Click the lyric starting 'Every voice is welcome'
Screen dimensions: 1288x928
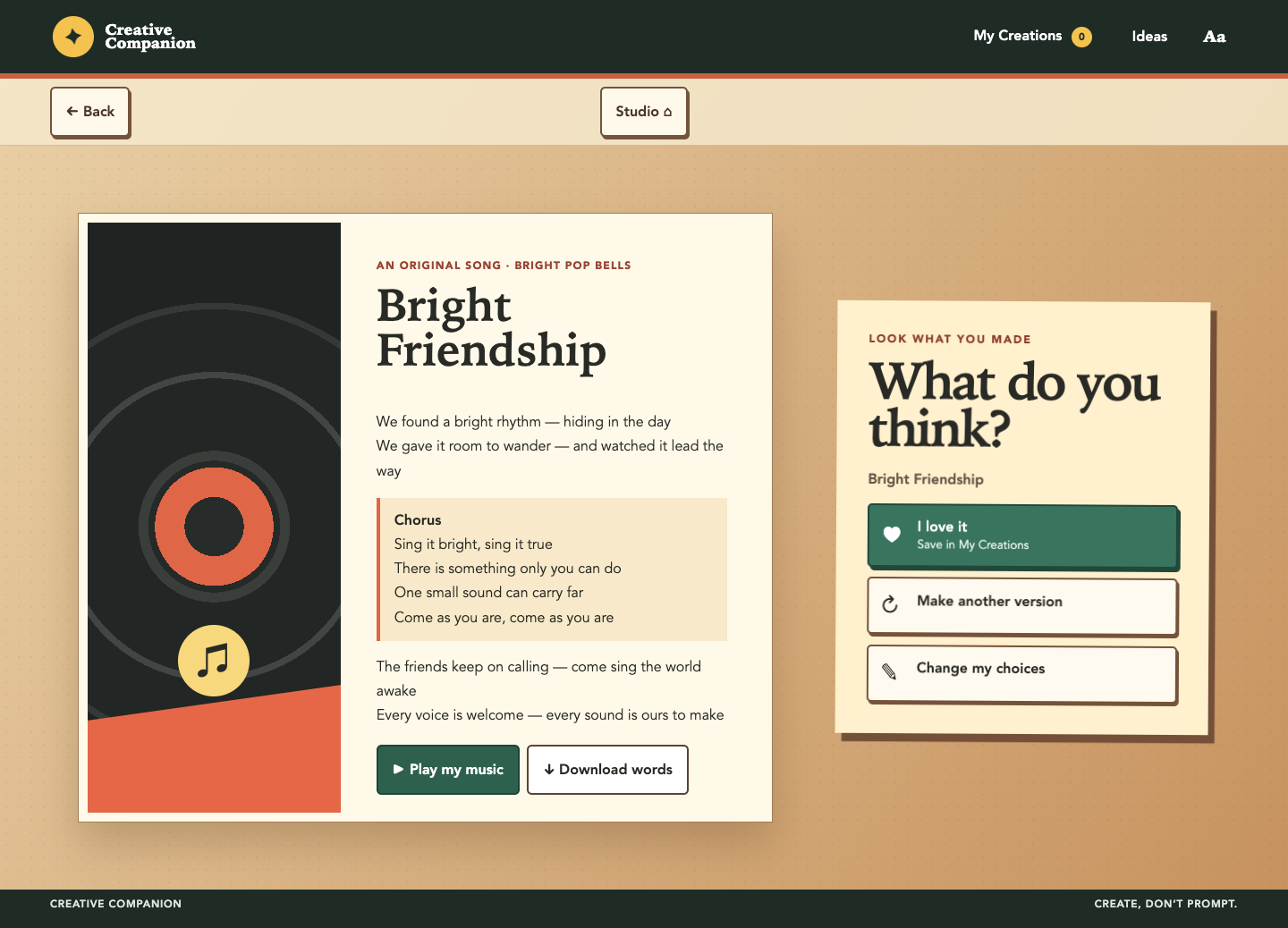[550, 715]
